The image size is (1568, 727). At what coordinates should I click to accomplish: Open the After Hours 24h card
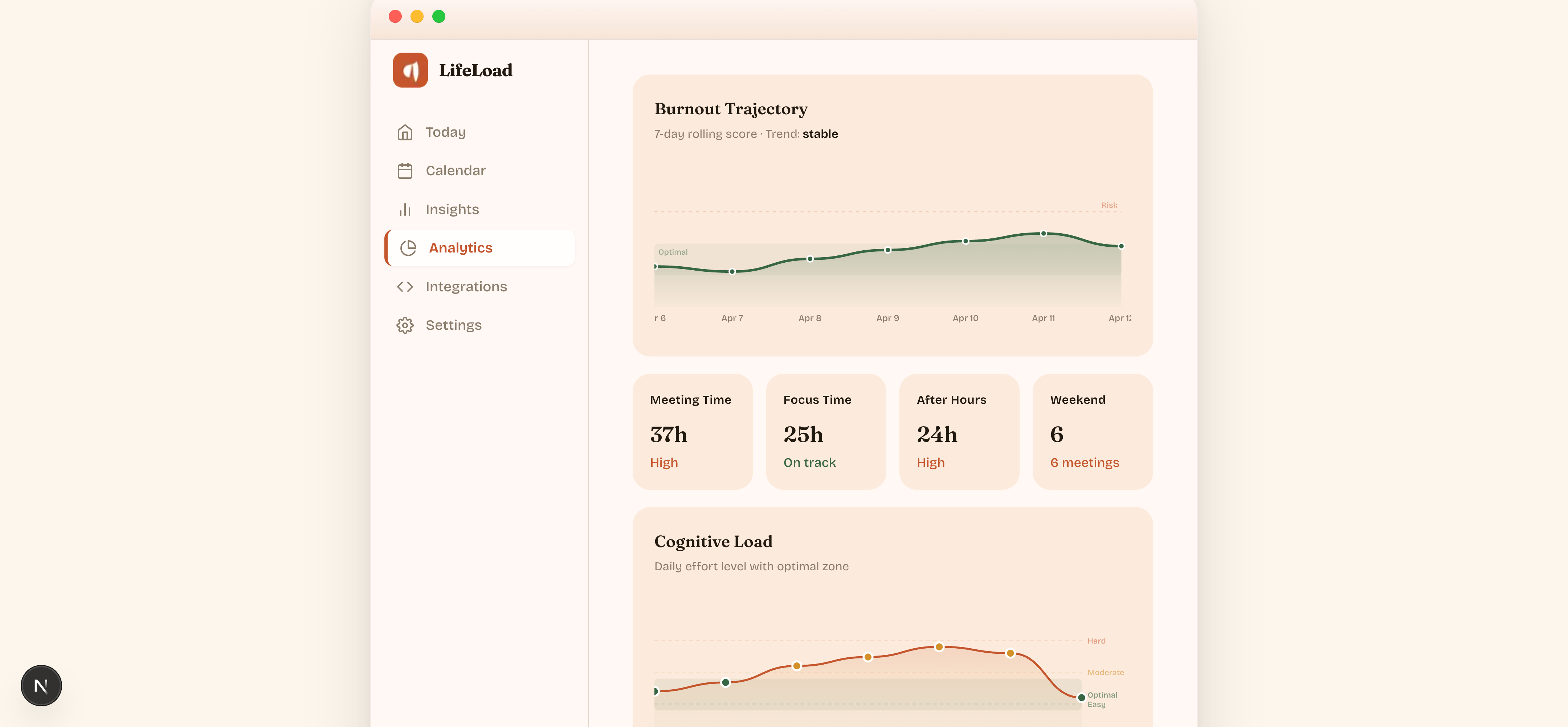point(959,431)
